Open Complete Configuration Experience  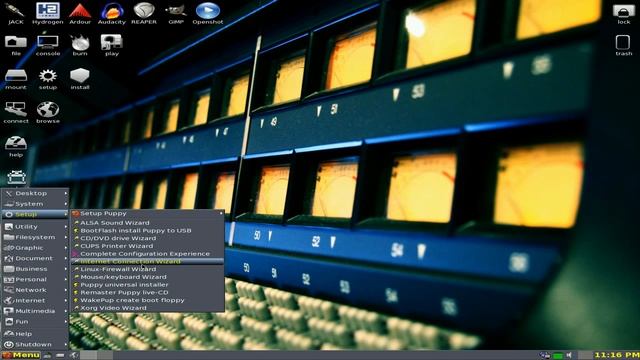click(x=147, y=254)
